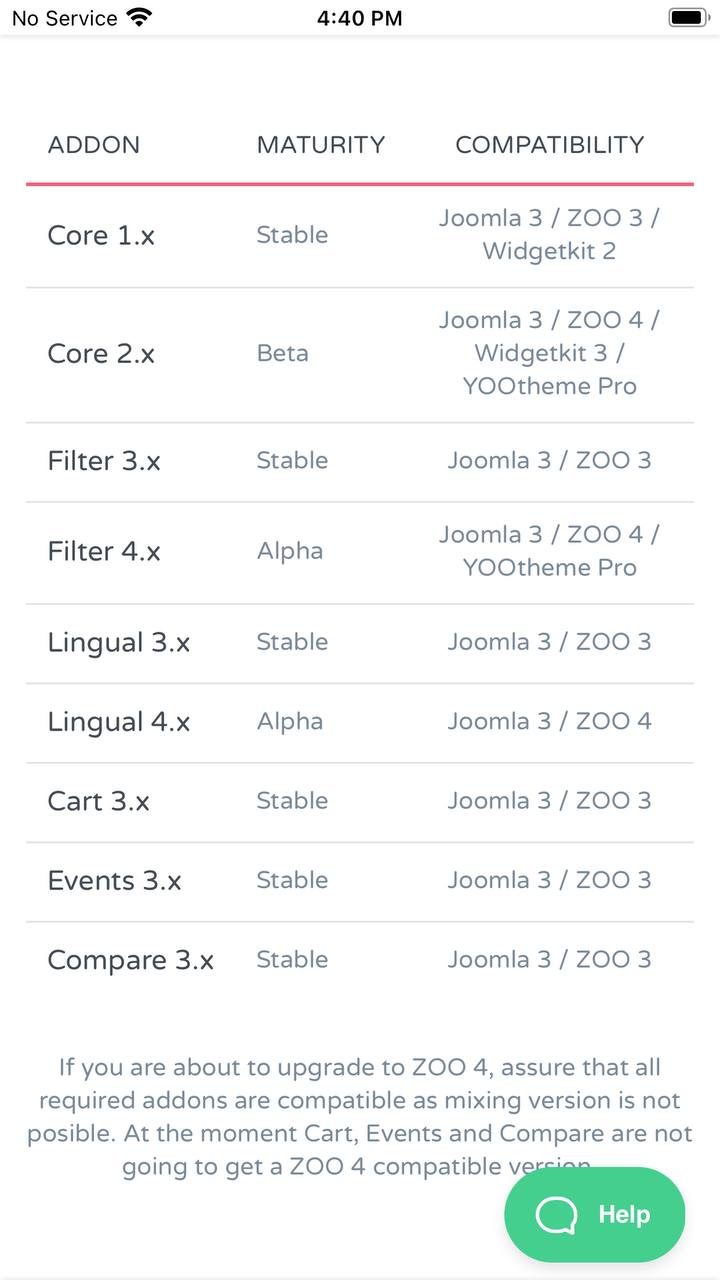Select Filter 4.x addon entry
This screenshot has height=1280, width=720.
(x=104, y=552)
